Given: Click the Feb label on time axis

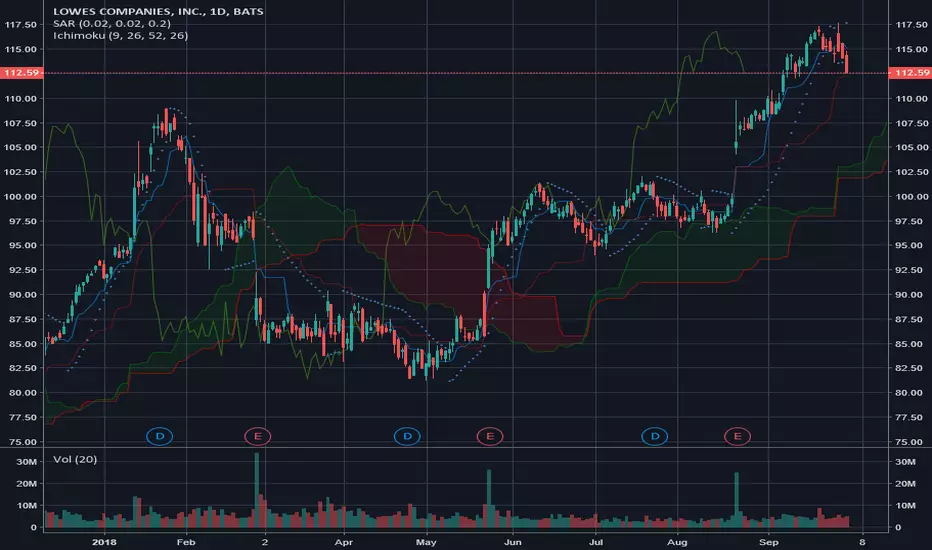Looking at the screenshot, I should [186, 542].
